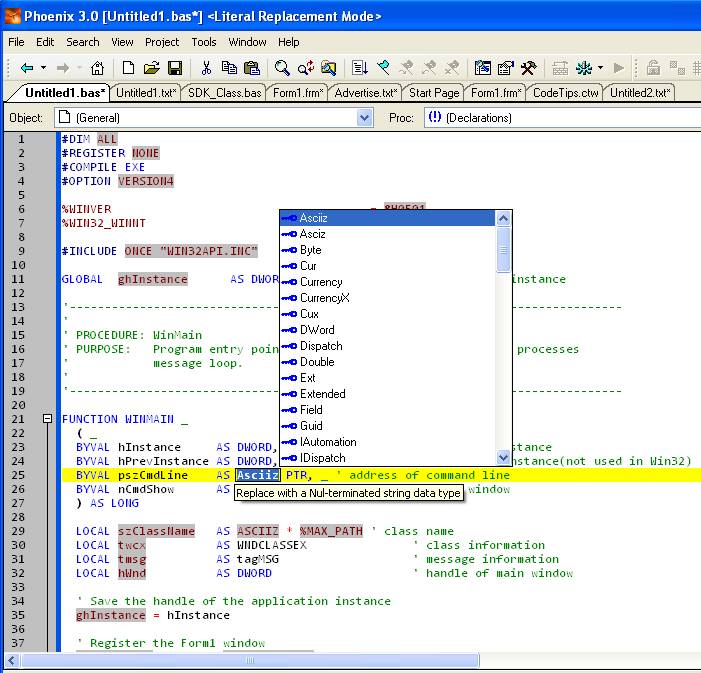
Task: Open the back-arrow history dropdown
Action: 43,68
